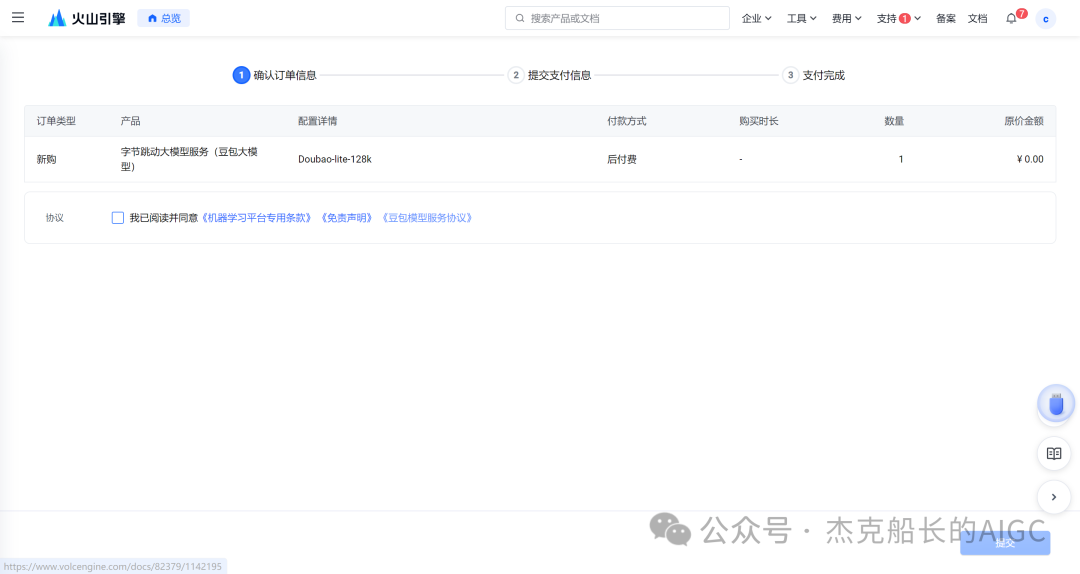The height and width of the screenshot is (574, 1080).
Task: Click the Volcengine 火山引擎 logo
Action: coord(87,18)
